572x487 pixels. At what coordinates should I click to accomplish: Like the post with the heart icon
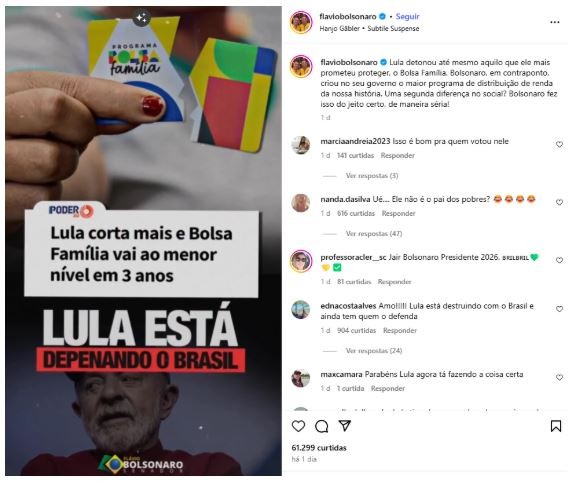point(298,426)
